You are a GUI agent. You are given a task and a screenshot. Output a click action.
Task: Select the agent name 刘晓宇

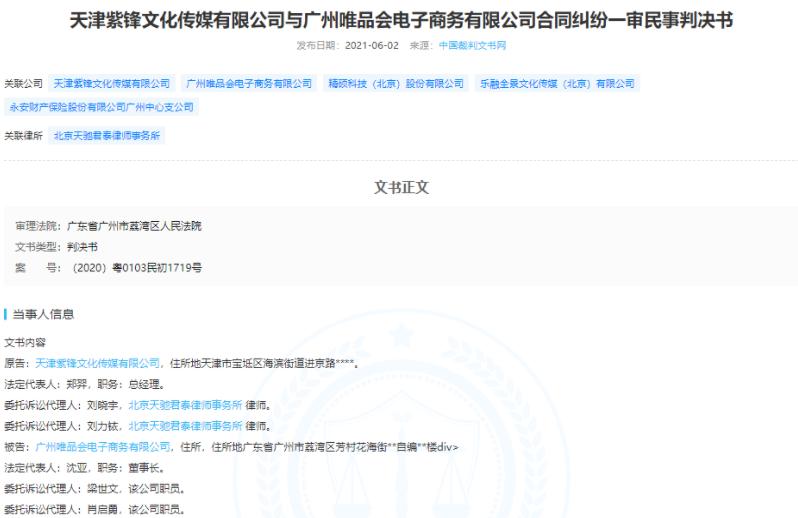click(x=102, y=405)
